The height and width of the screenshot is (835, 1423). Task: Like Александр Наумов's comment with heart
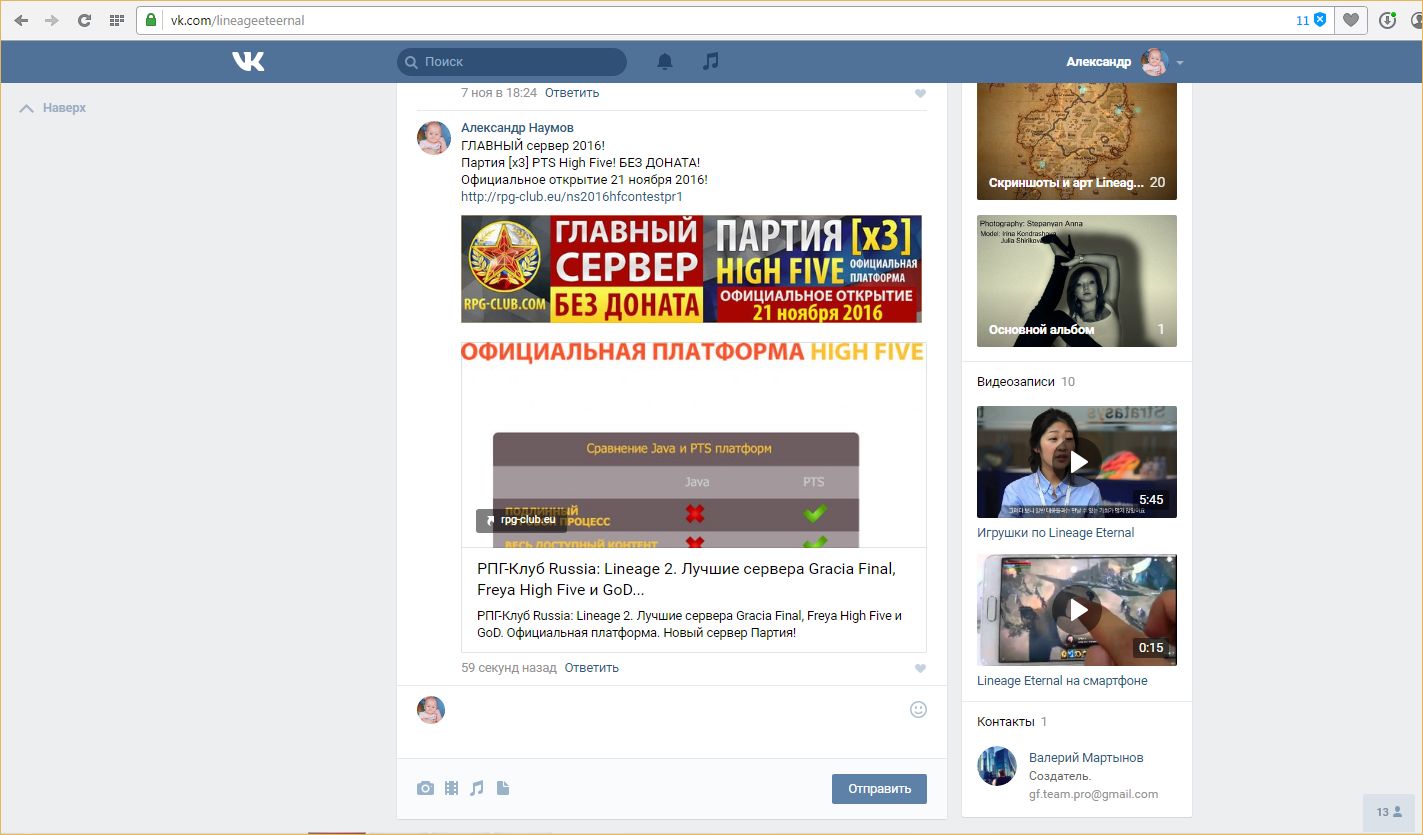[920, 668]
